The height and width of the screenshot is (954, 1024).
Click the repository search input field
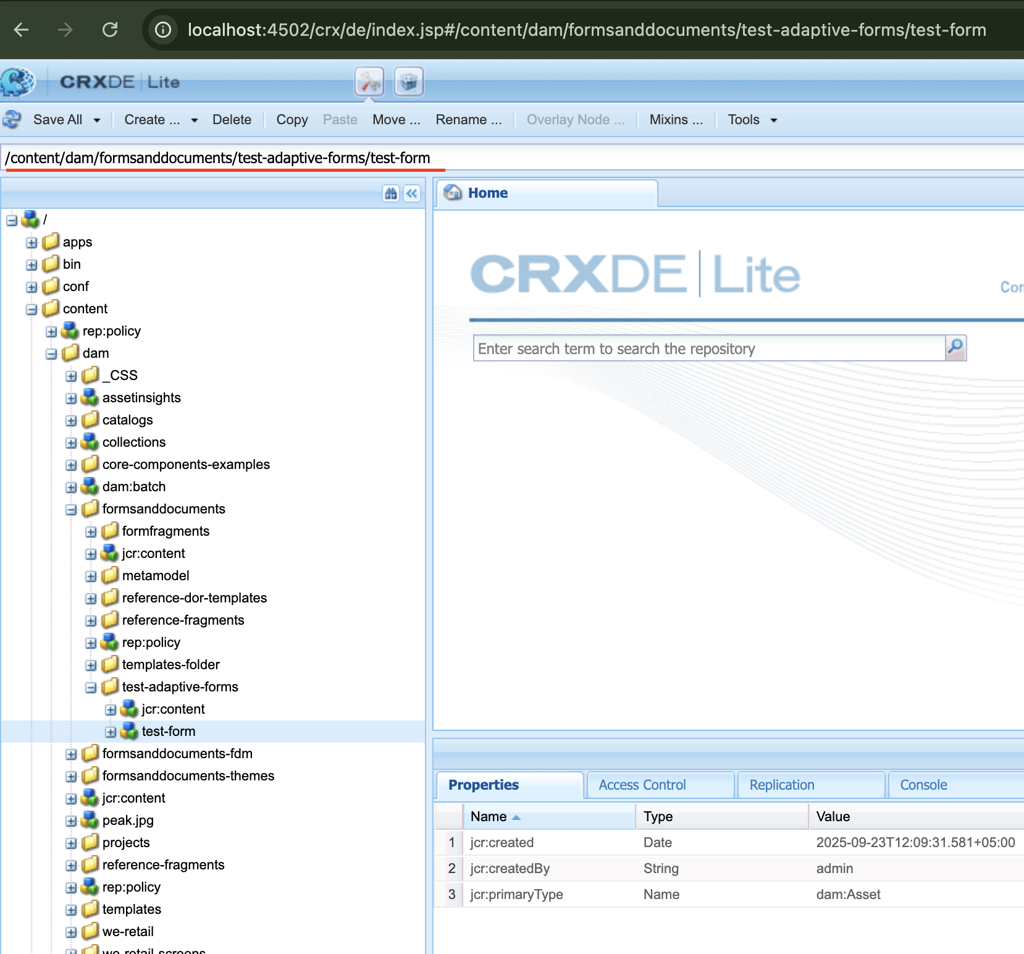[708, 348]
